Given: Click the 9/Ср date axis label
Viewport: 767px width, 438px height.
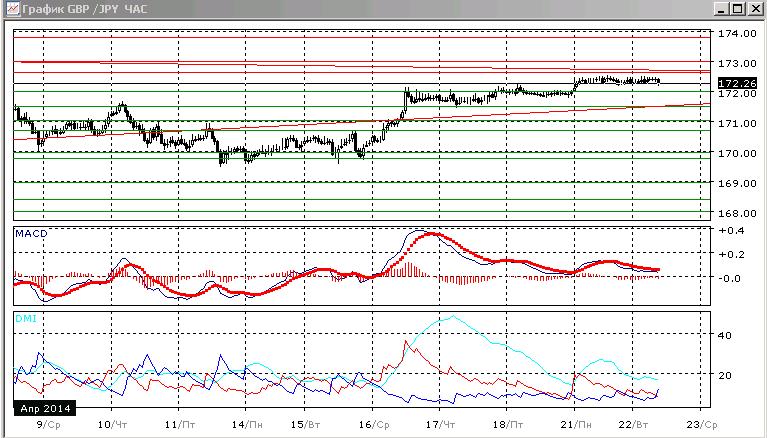Looking at the screenshot, I should 49,425.
